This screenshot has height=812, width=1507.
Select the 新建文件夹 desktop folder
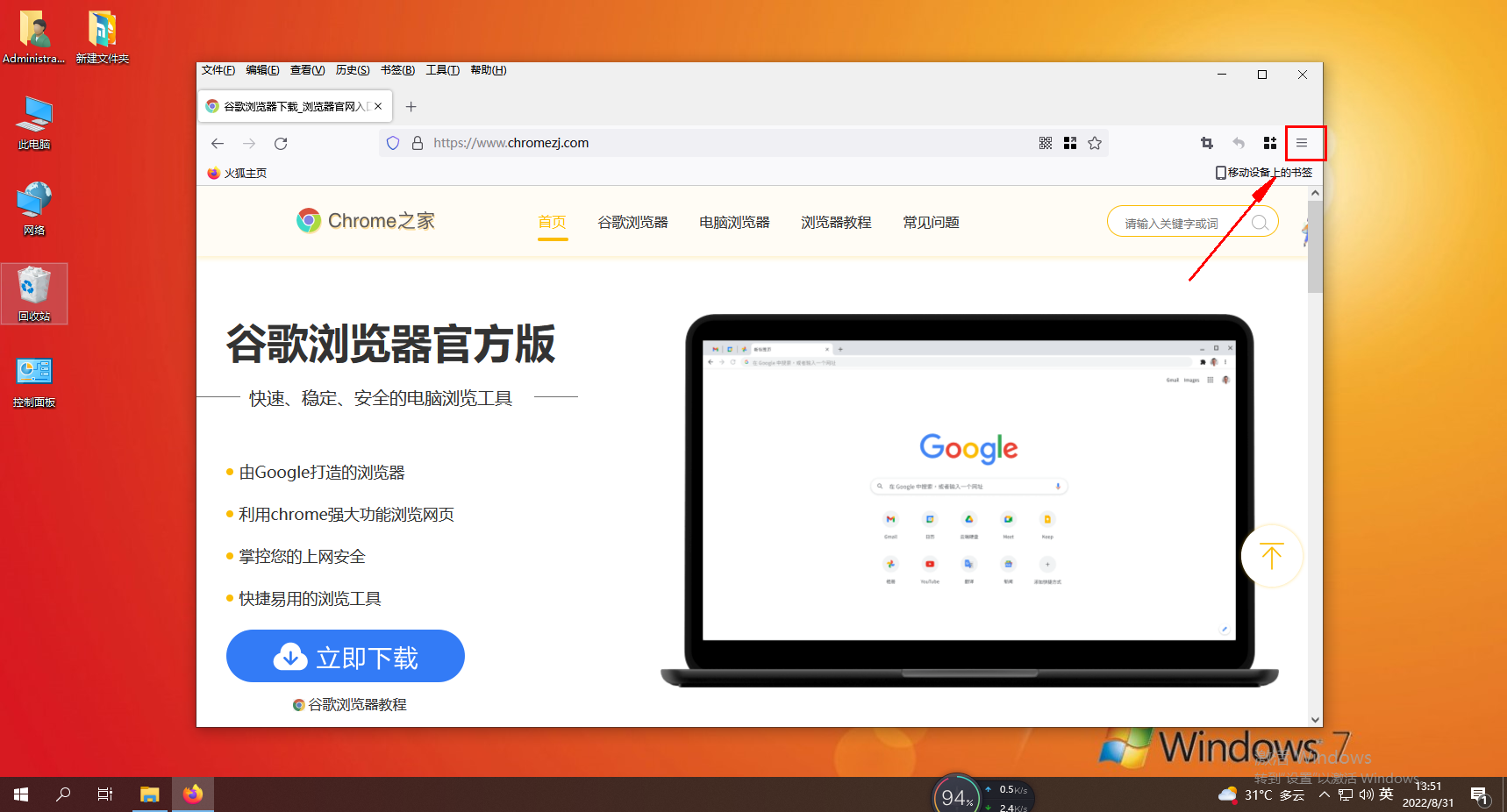[x=102, y=37]
